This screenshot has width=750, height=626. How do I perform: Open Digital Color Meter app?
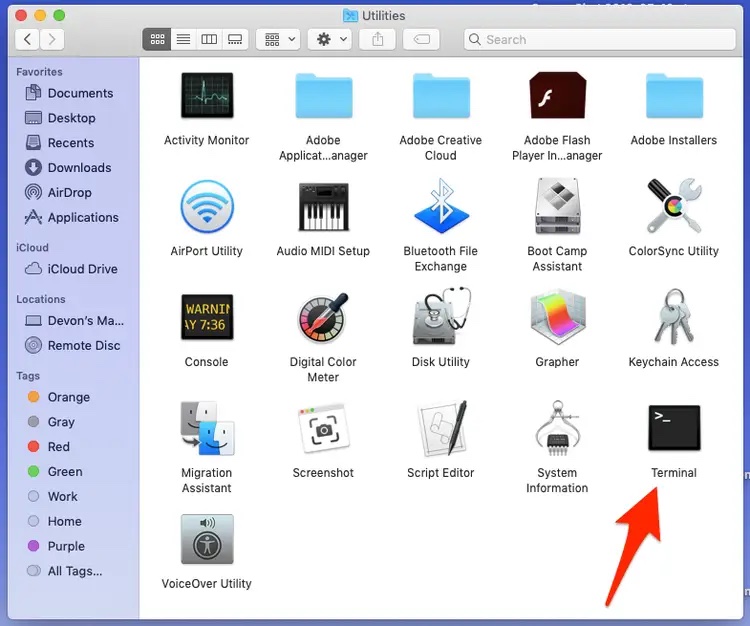[323, 319]
